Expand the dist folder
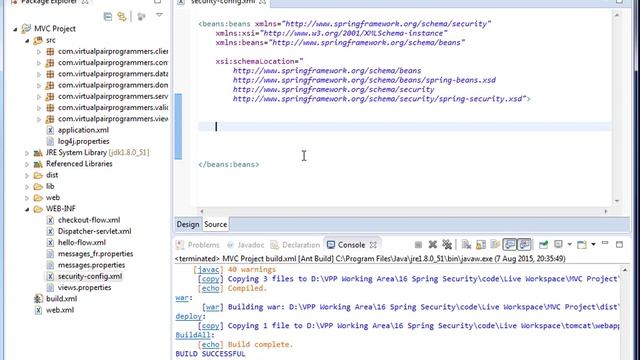 pyautogui.click(x=27, y=176)
